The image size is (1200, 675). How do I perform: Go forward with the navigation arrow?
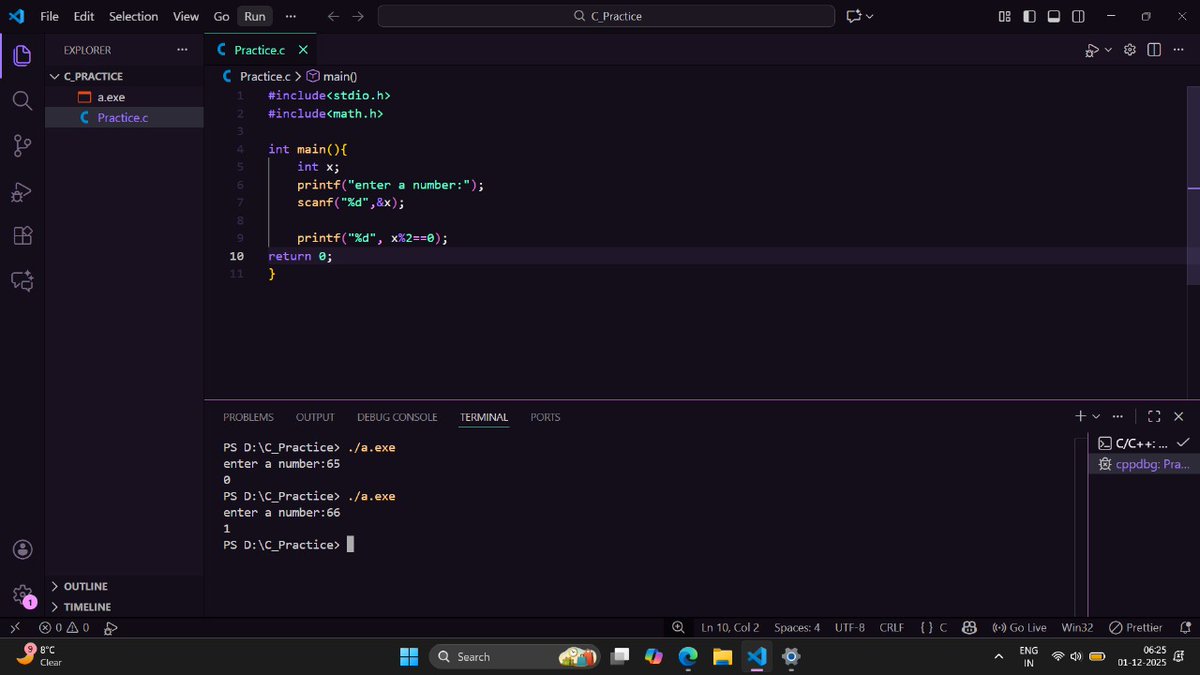click(358, 16)
